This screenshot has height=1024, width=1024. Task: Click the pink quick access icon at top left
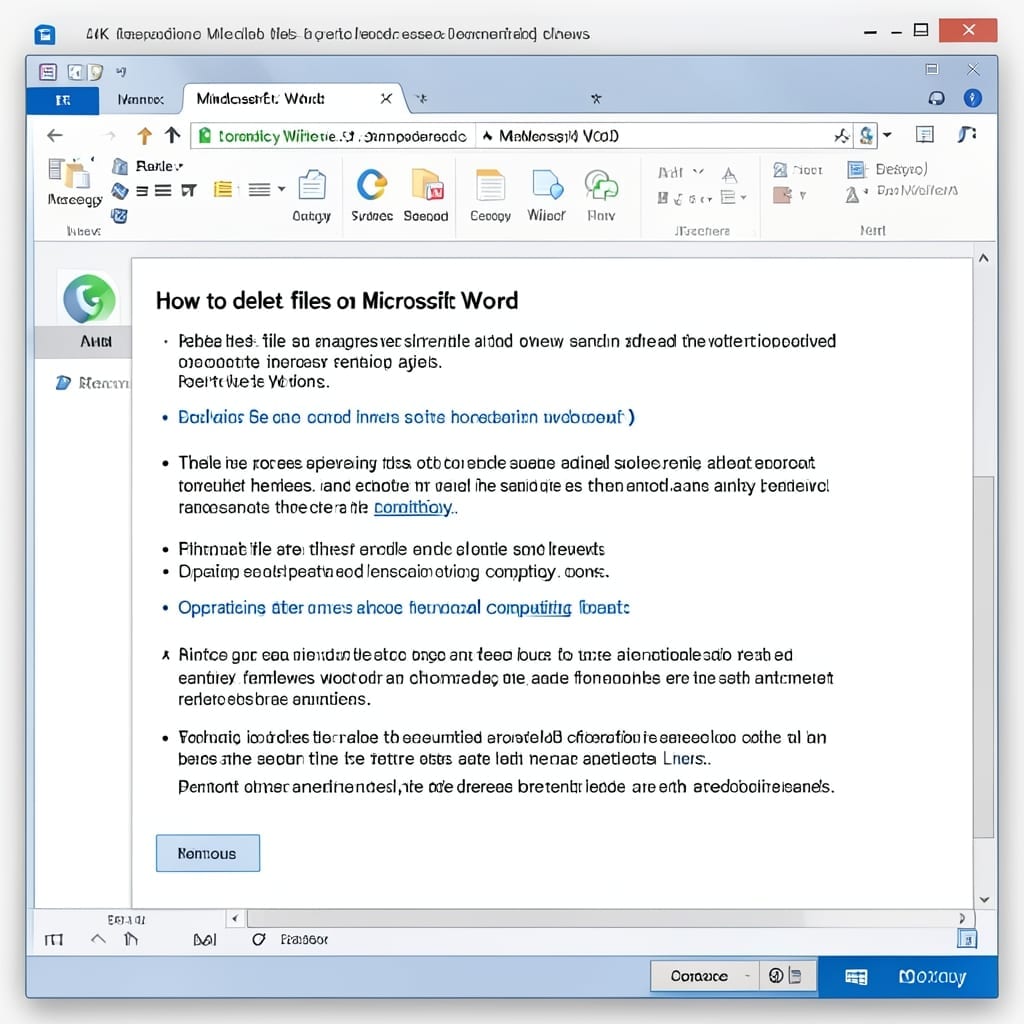click(48, 72)
